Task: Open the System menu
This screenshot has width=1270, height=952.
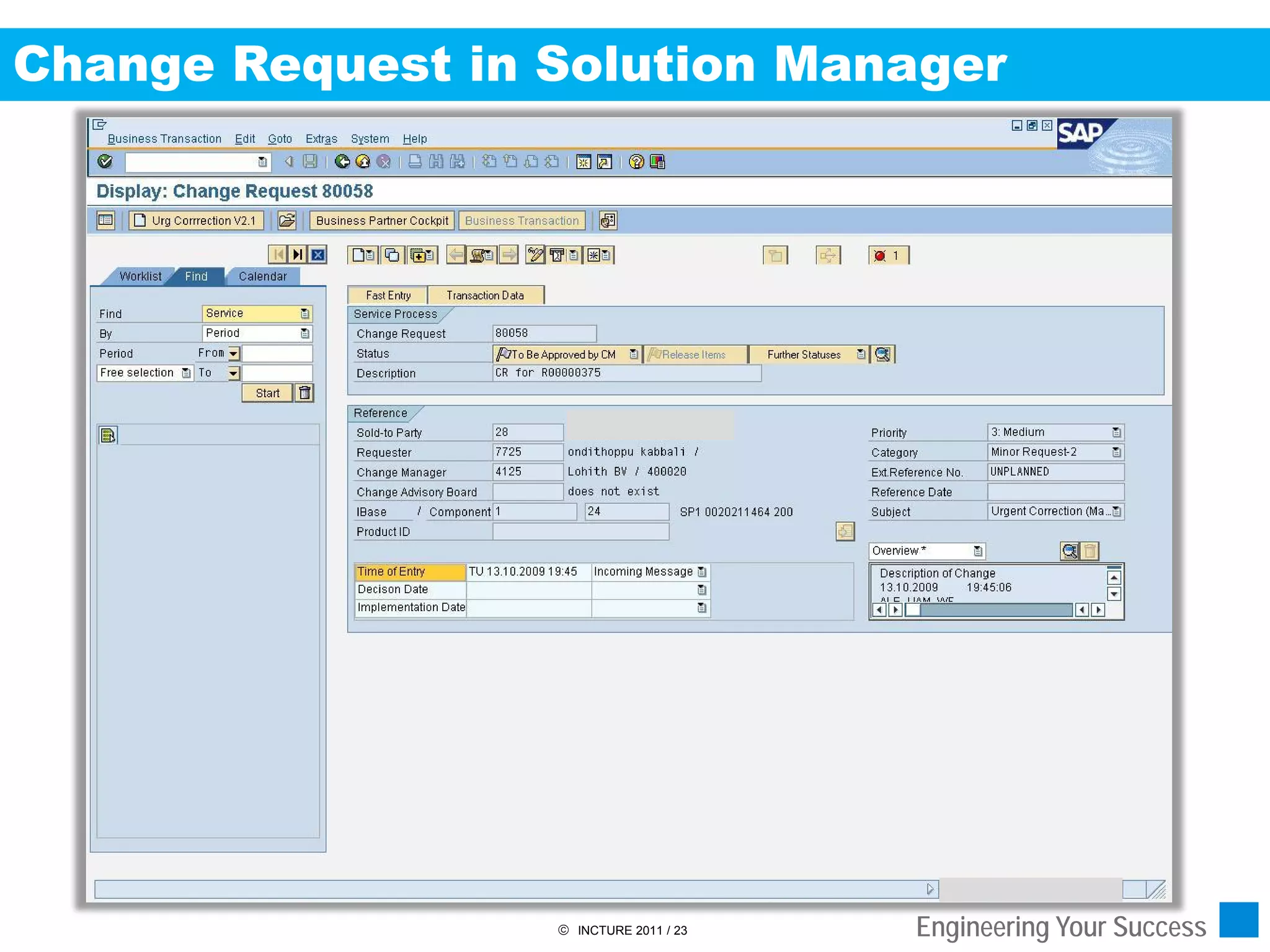Action: (370, 139)
